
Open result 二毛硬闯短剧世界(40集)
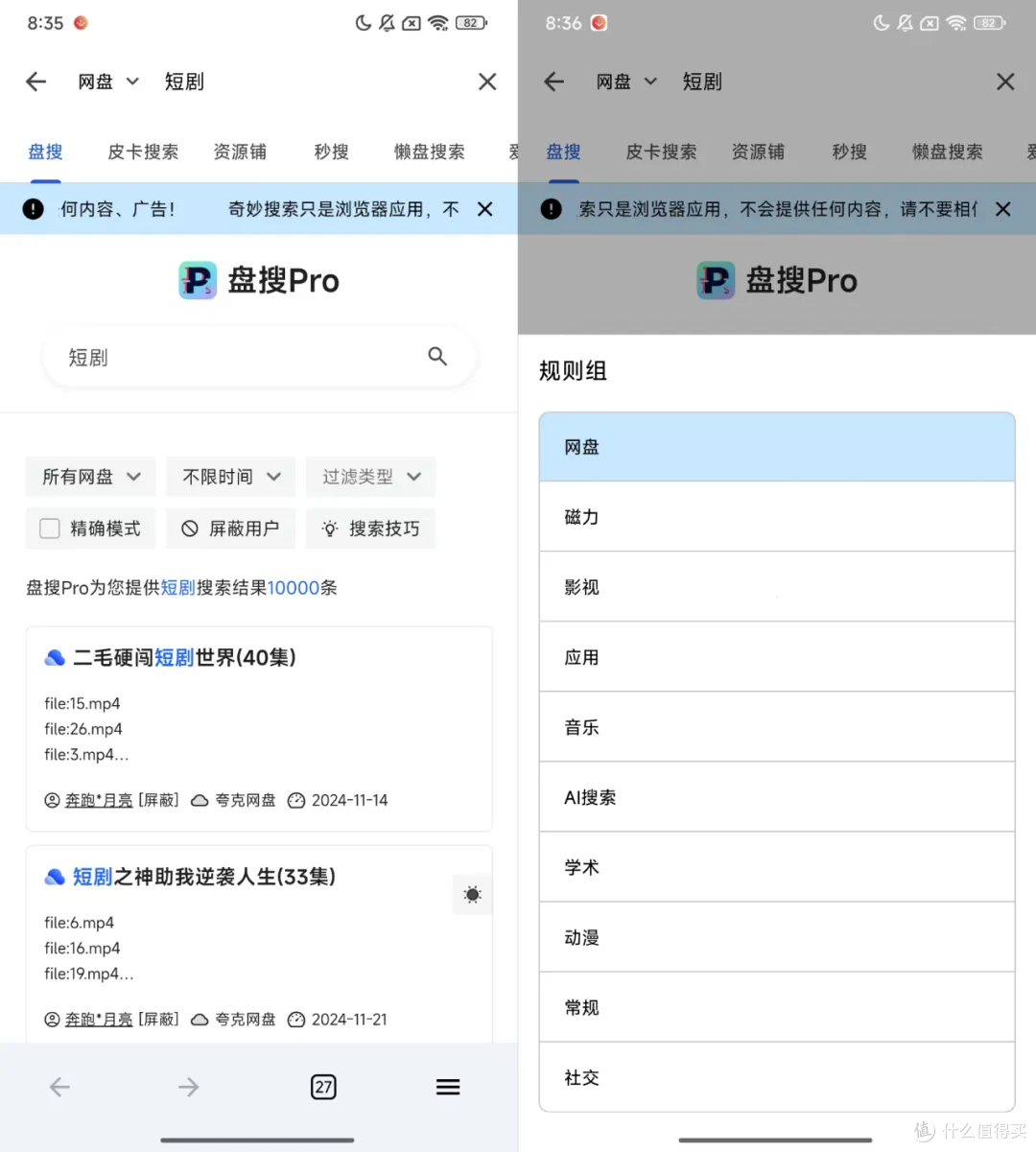pyautogui.click(x=184, y=657)
